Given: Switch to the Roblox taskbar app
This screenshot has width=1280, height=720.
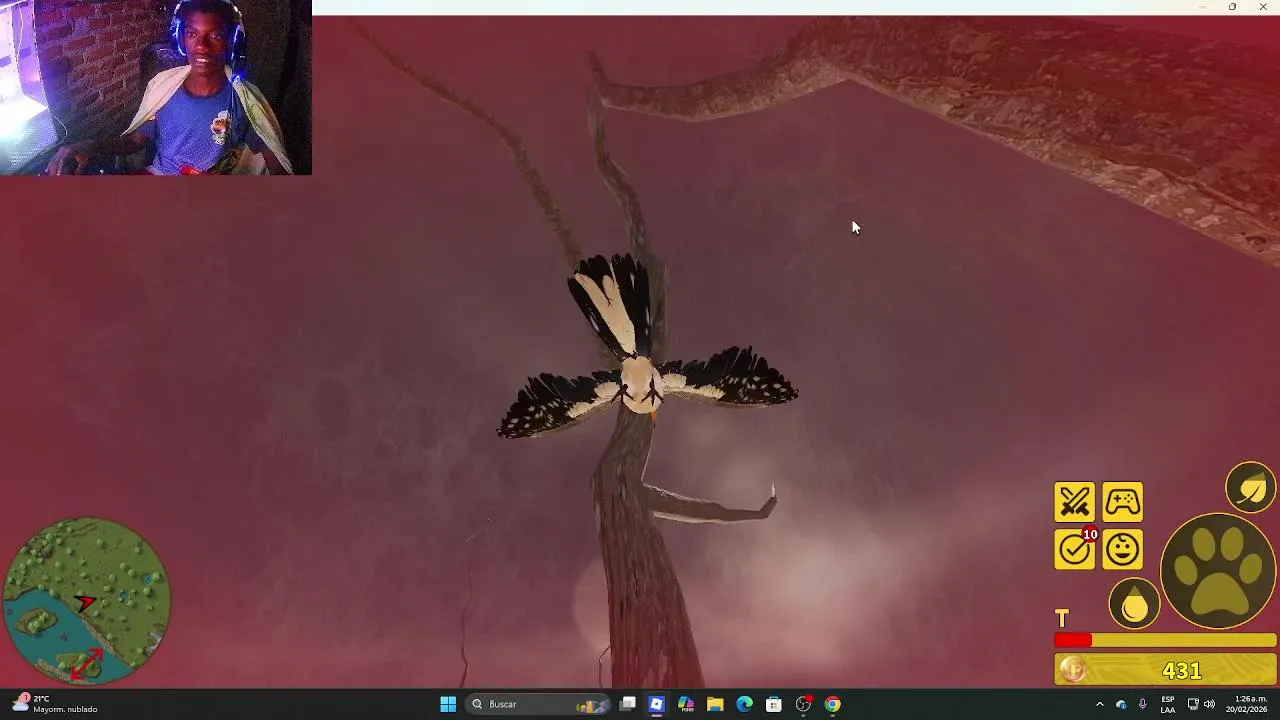Looking at the screenshot, I should point(656,704).
